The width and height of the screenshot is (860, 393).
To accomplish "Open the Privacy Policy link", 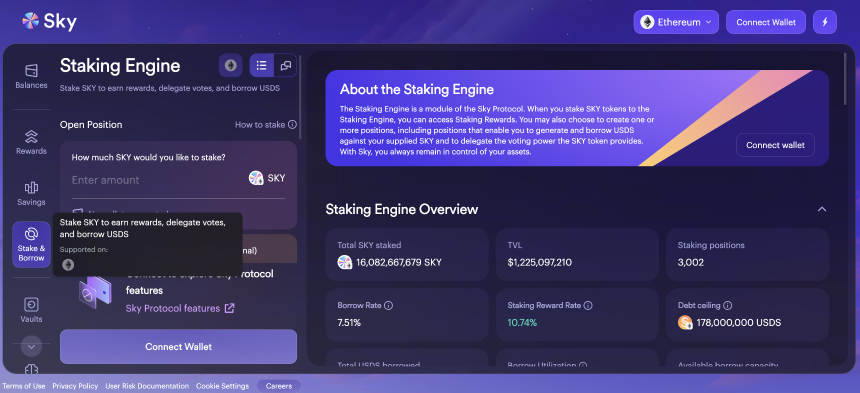I will click(75, 386).
